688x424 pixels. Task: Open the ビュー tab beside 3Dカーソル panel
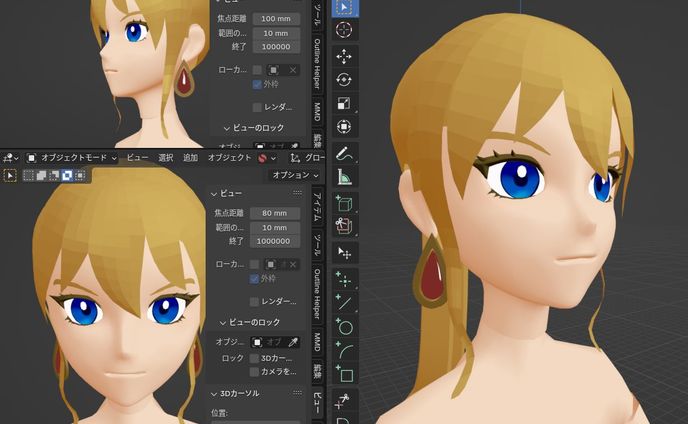[317, 402]
